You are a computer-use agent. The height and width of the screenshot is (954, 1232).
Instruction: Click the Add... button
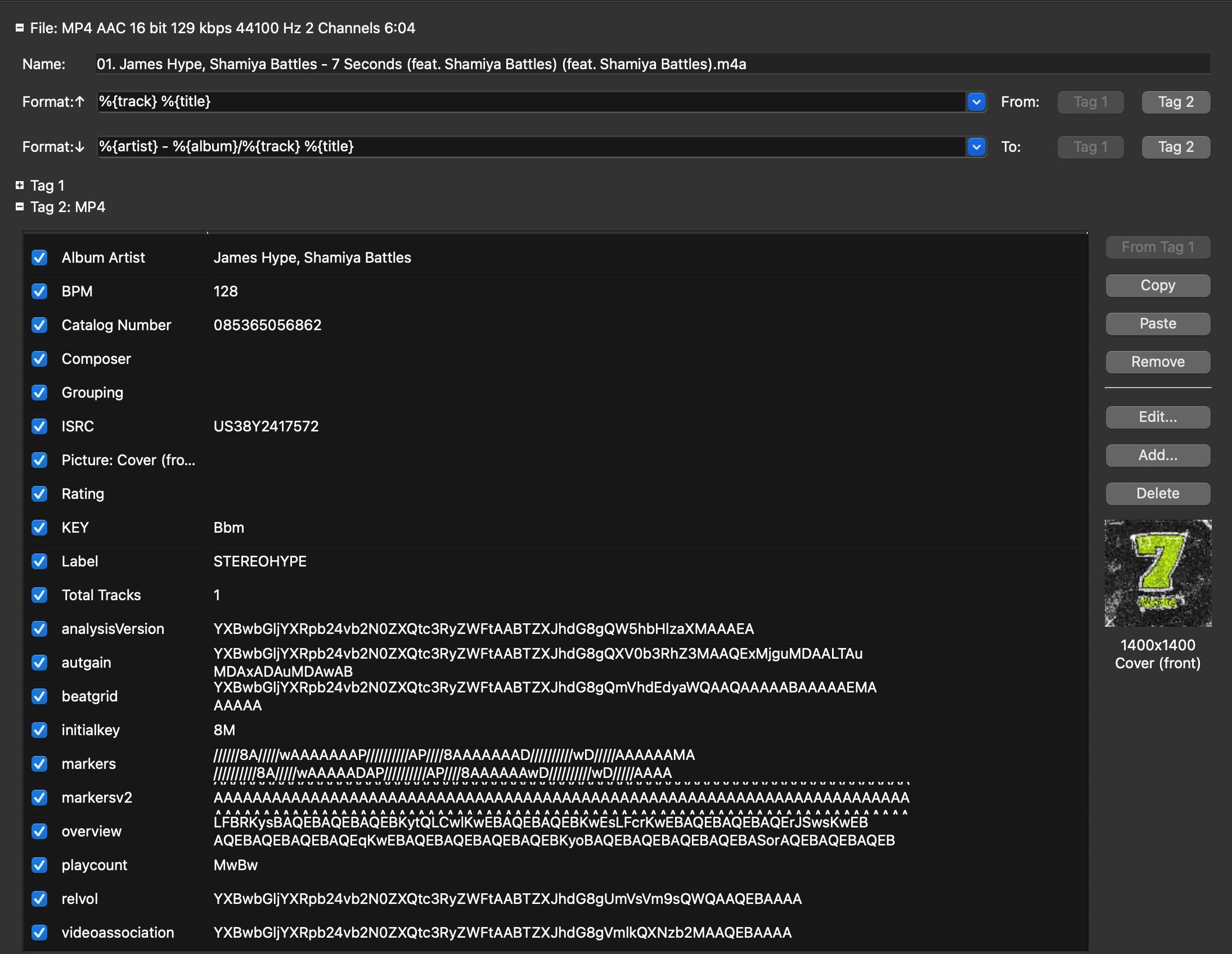point(1157,455)
